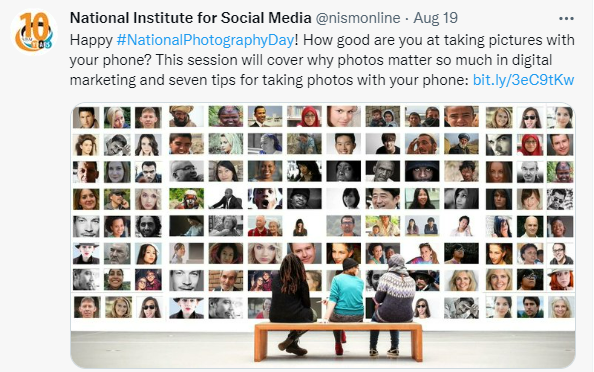
Task: Click the wooden bench in the photo
Action: (338, 341)
